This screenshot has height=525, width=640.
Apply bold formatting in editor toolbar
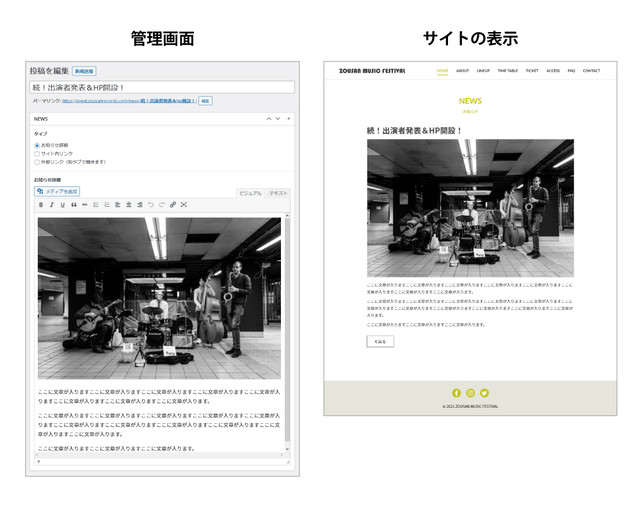pyautogui.click(x=41, y=205)
